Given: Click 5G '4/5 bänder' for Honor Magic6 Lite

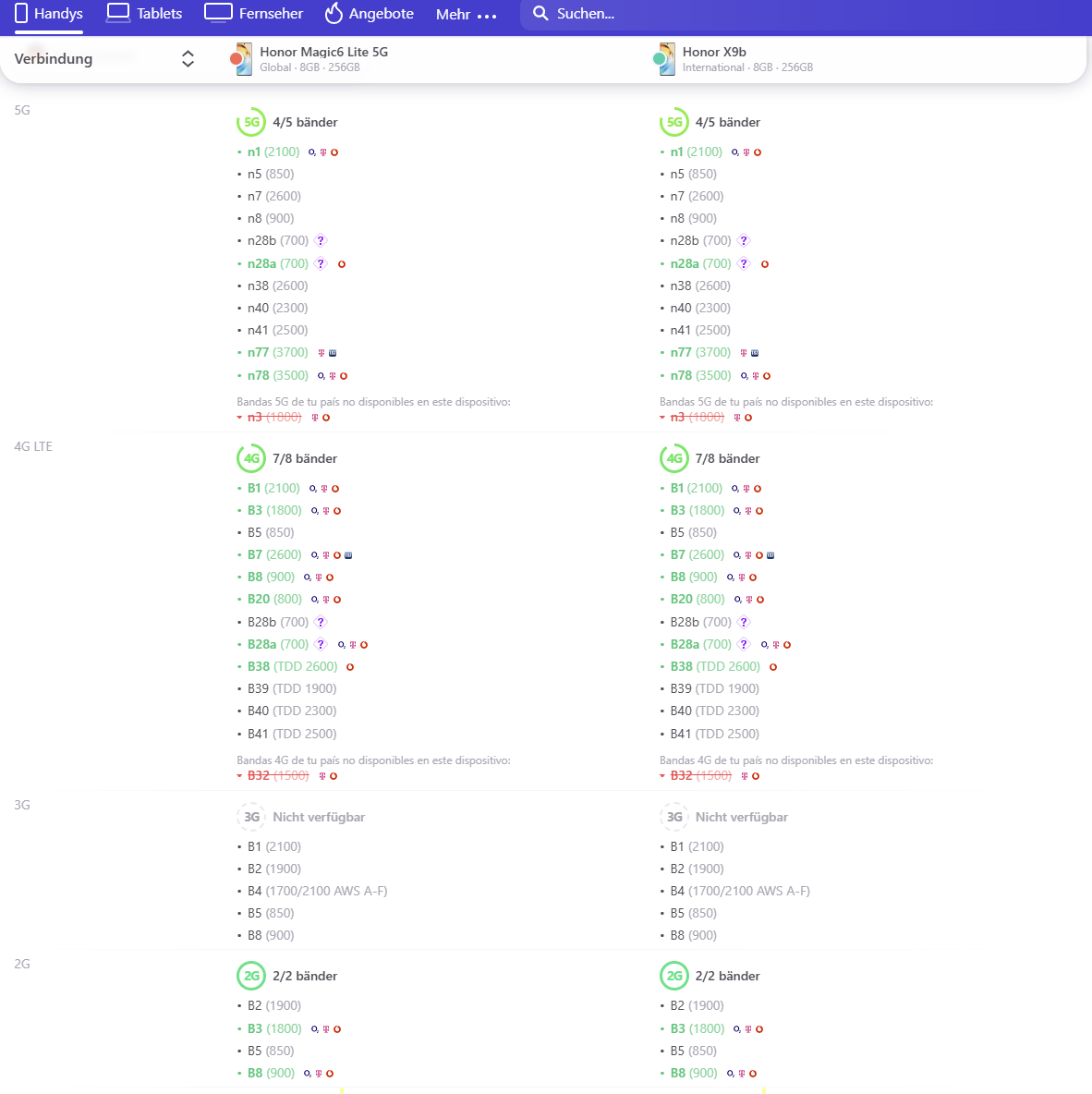Looking at the screenshot, I should [x=305, y=122].
